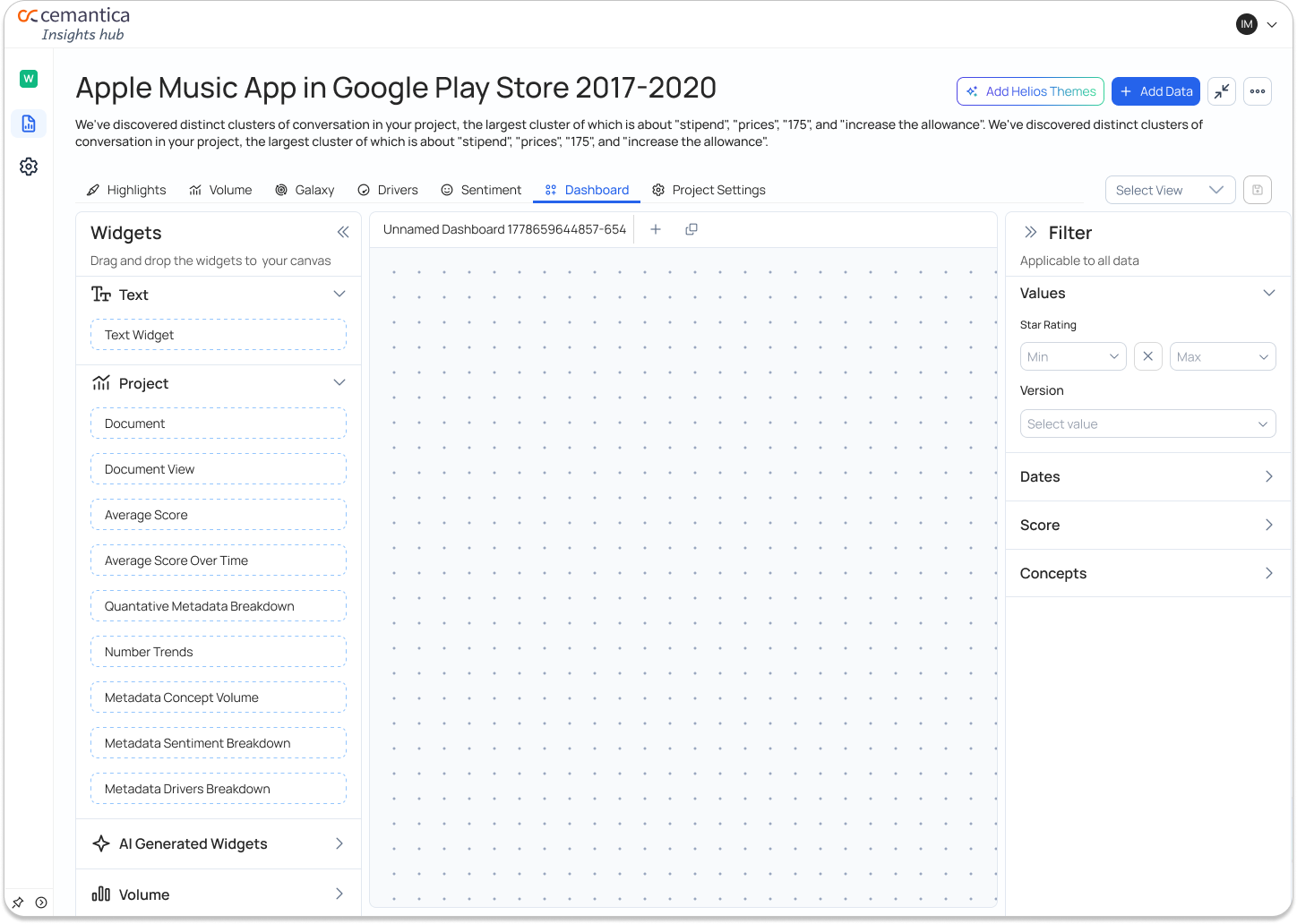
Task: Click the pin icon at bottom left
Action: [x=18, y=903]
